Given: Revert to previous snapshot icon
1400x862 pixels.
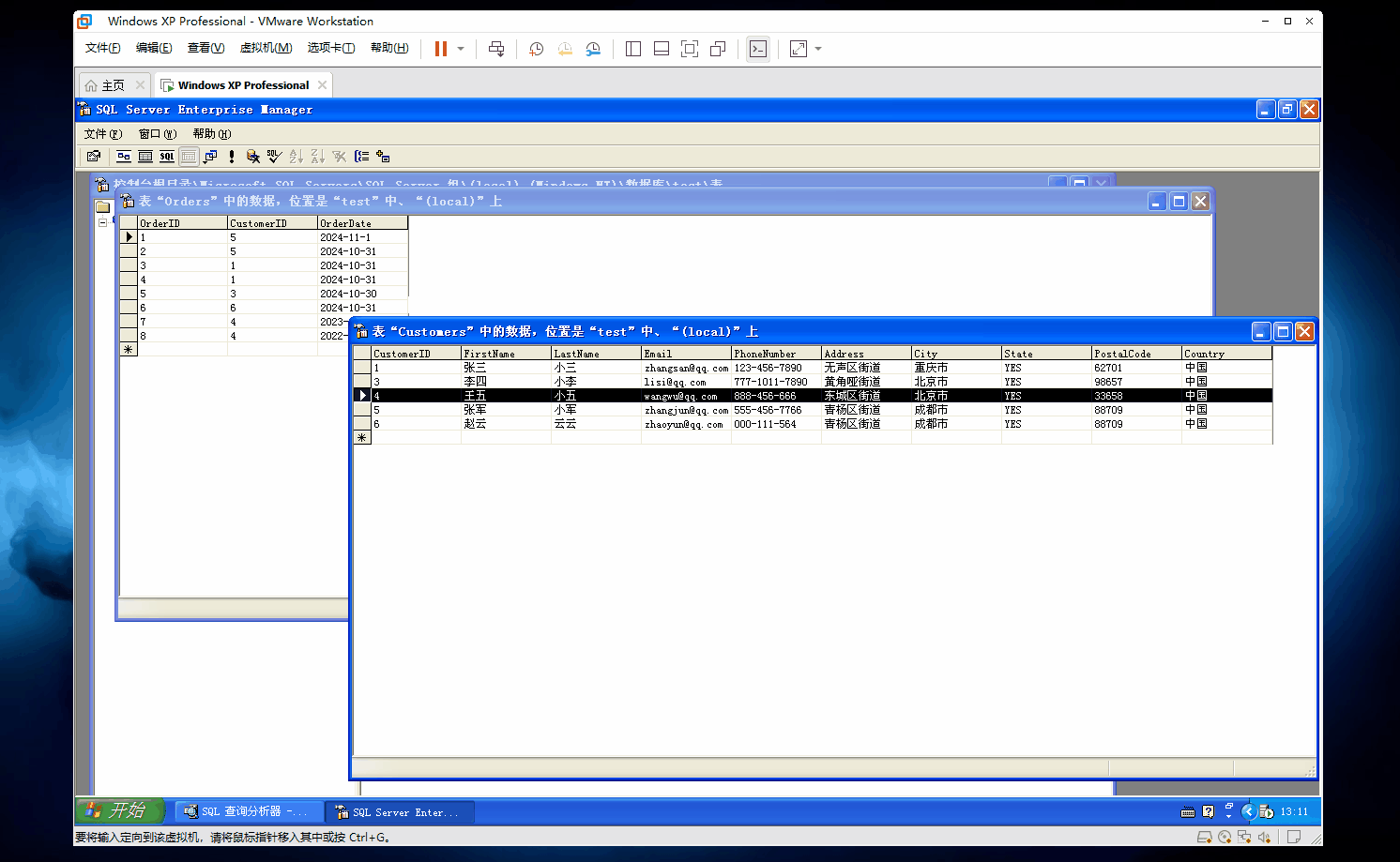Looking at the screenshot, I should [x=565, y=49].
